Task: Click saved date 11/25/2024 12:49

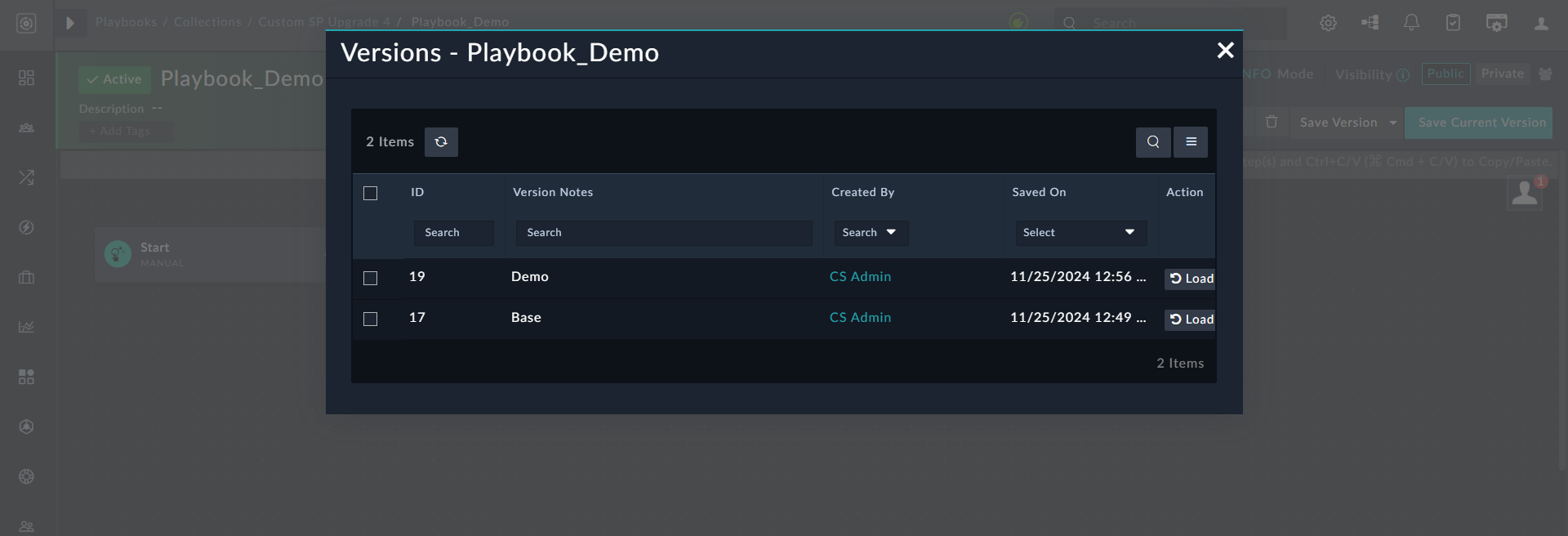Action: point(1077,318)
